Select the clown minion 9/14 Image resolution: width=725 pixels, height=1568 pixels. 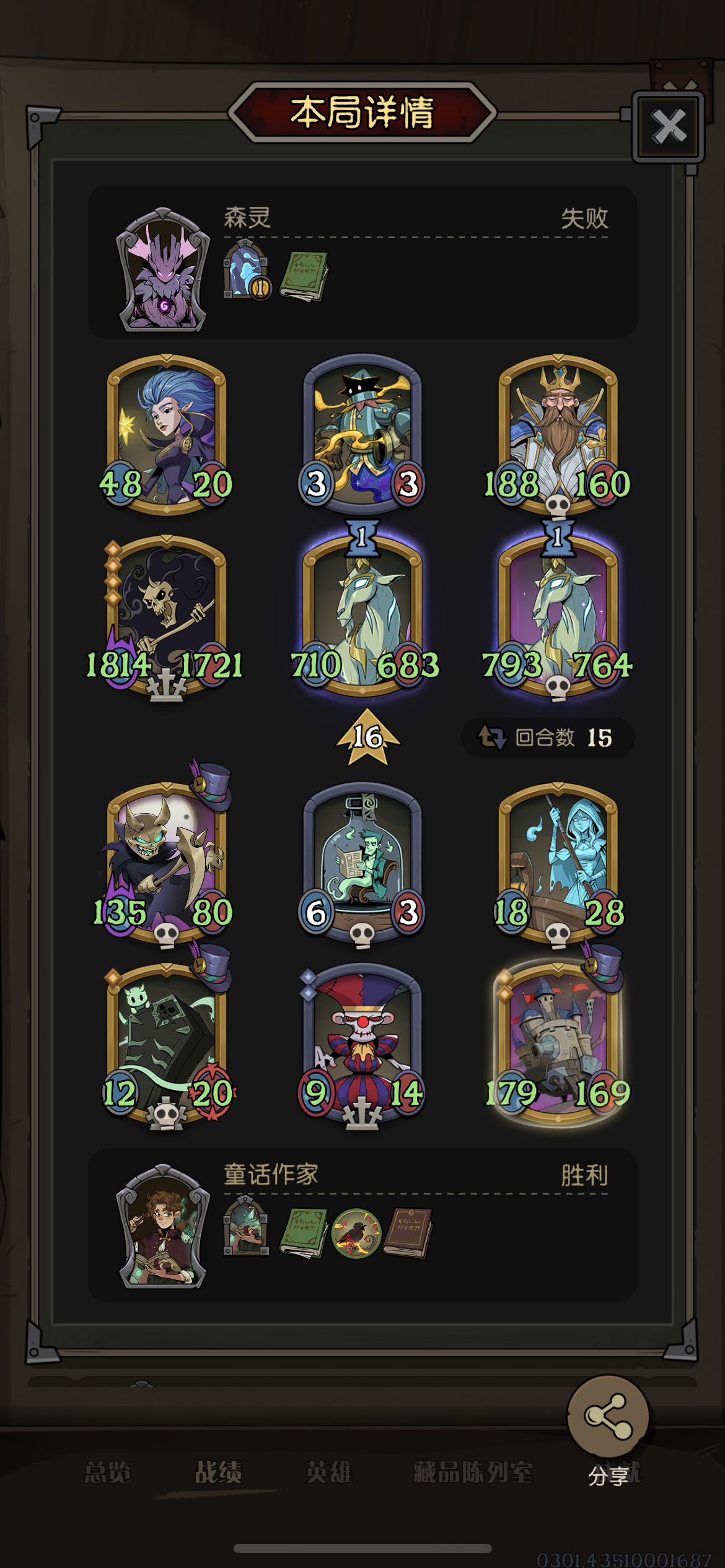click(x=362, y=1047)
